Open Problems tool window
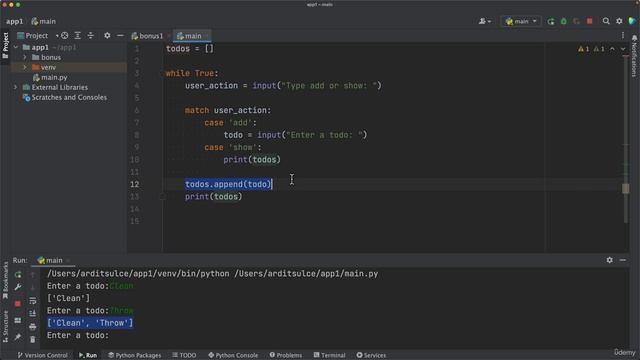The width and height of the screenshot is (640, 360). (286, 355)
